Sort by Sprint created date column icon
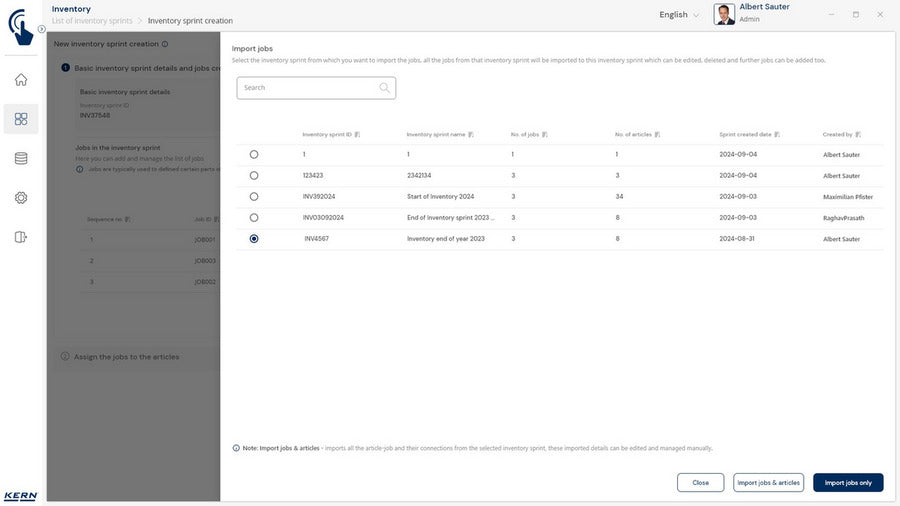This screenshot has width=900, height=506. coord(777,134)
